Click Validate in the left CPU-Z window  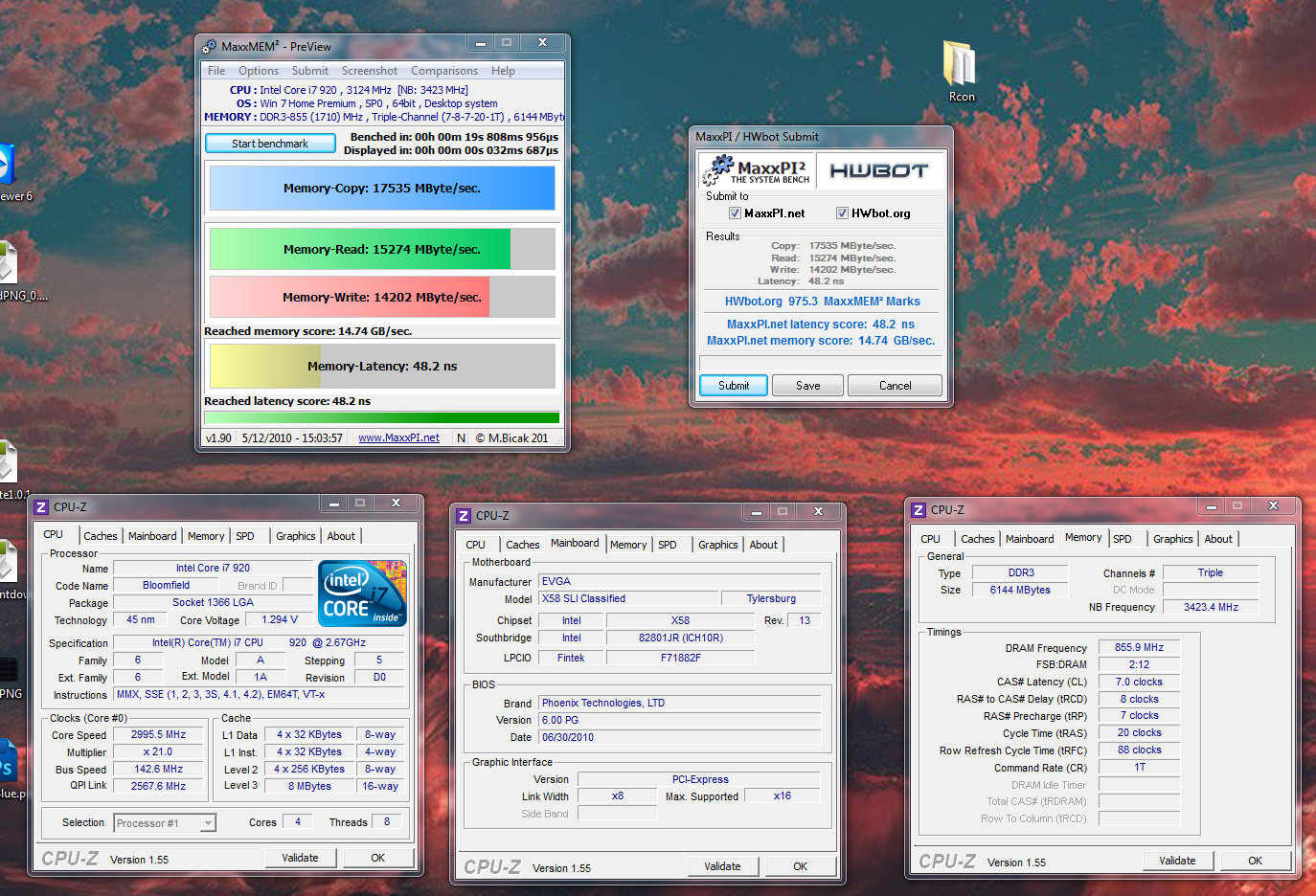point(300,858)
